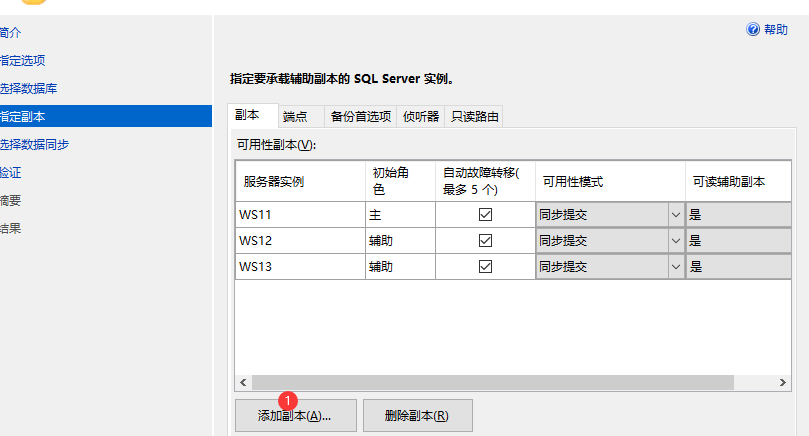Viewport: 809px width, 436px height.
Task: Open 选择数据同步 step in sidebar
Action: coord(34,144)
